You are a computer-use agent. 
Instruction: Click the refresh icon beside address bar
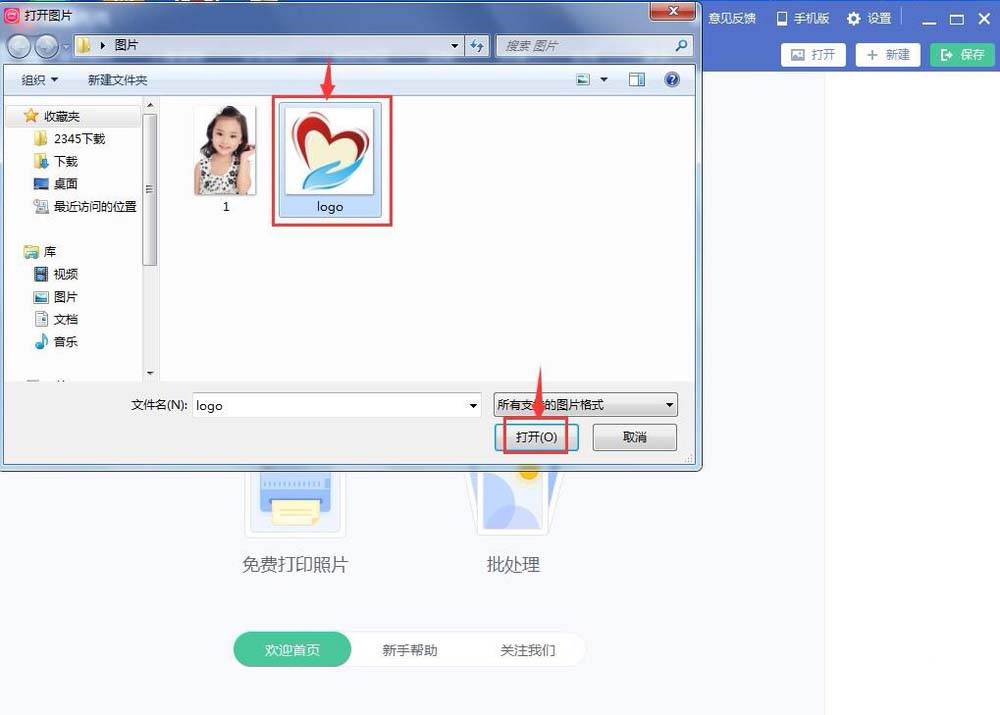[x=477, y=45]
